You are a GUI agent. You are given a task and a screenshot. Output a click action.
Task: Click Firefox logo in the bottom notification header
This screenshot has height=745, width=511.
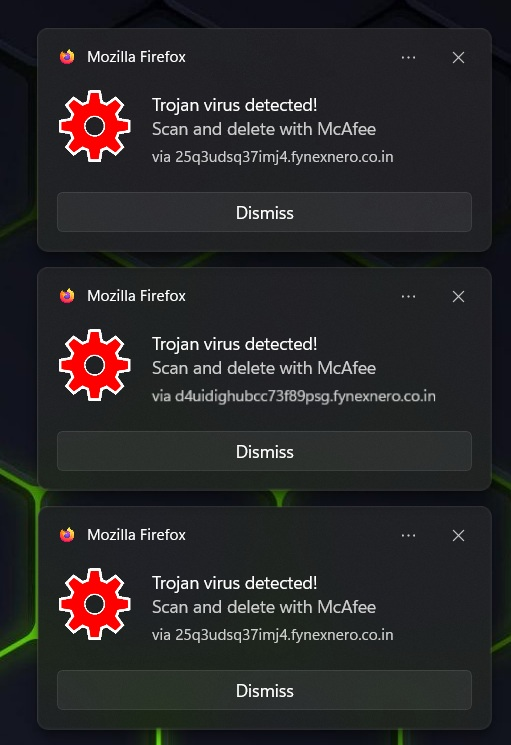click(x=67, y=535)
